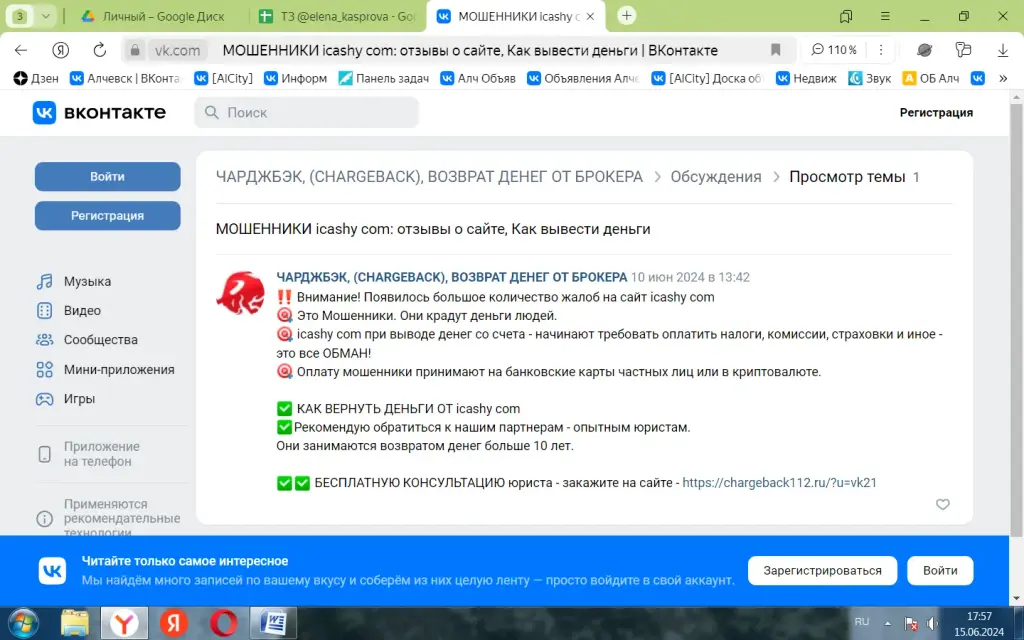Open the chargeback112.ru link in the post
1024x640 pixels.
tap(779, 483)
